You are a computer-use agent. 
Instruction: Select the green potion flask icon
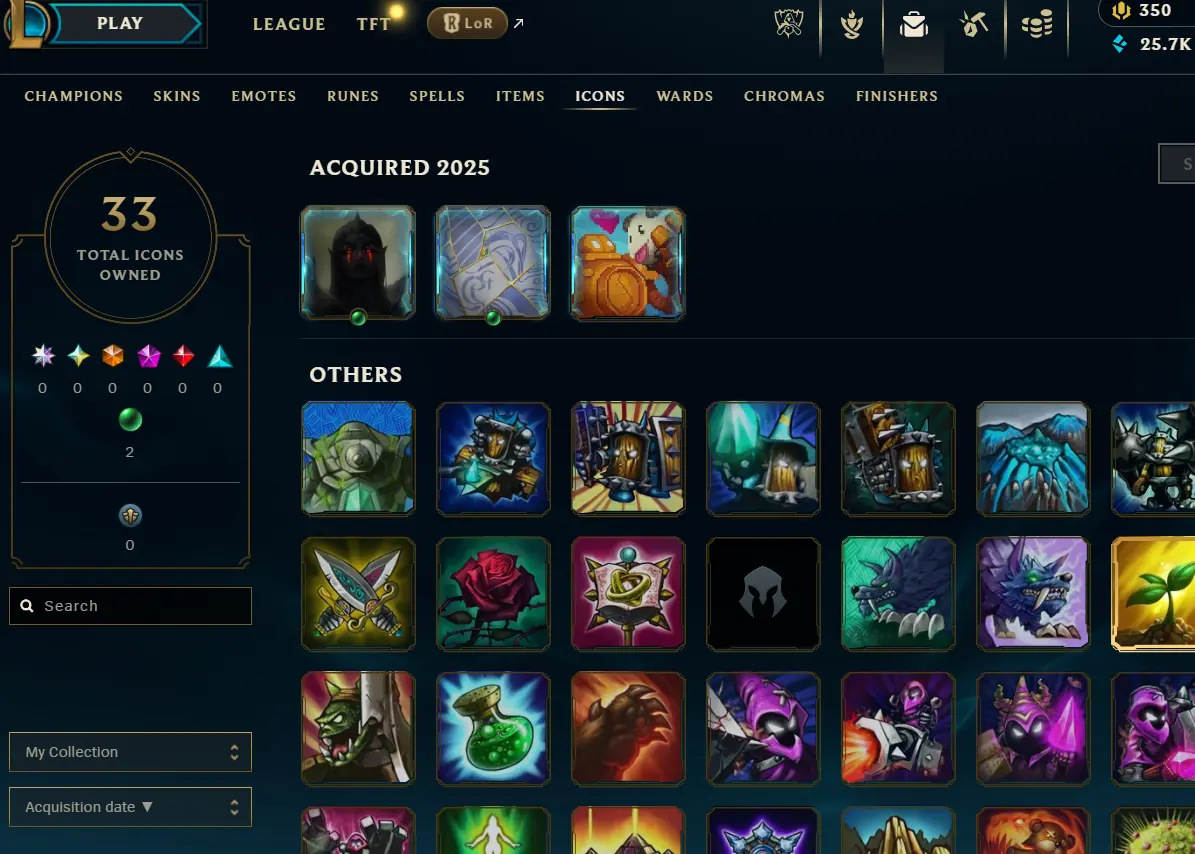tap(493, 728)
